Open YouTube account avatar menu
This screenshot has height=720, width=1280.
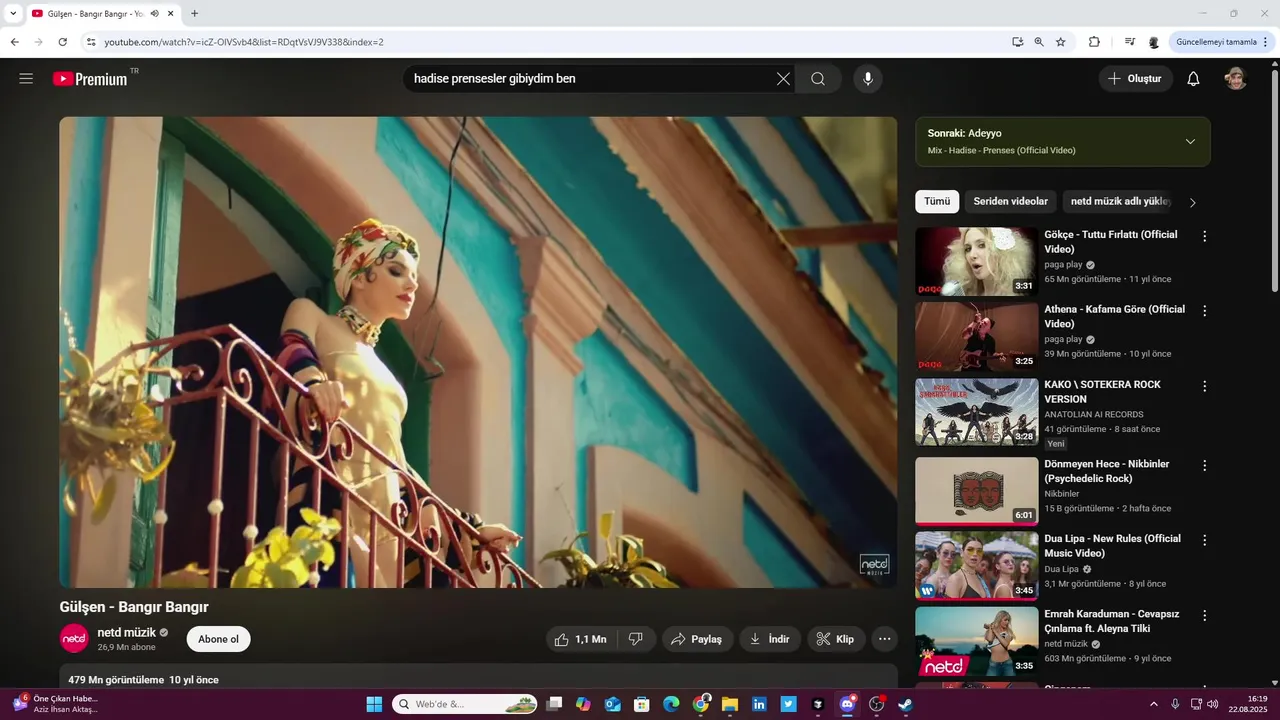pyautogui.click(x=1236, y=79)
